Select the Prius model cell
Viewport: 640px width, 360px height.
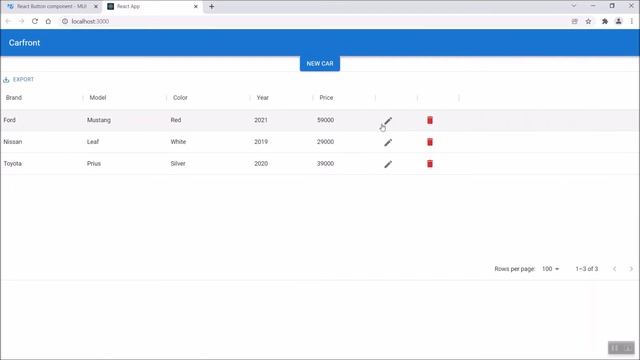click(94, 163)
